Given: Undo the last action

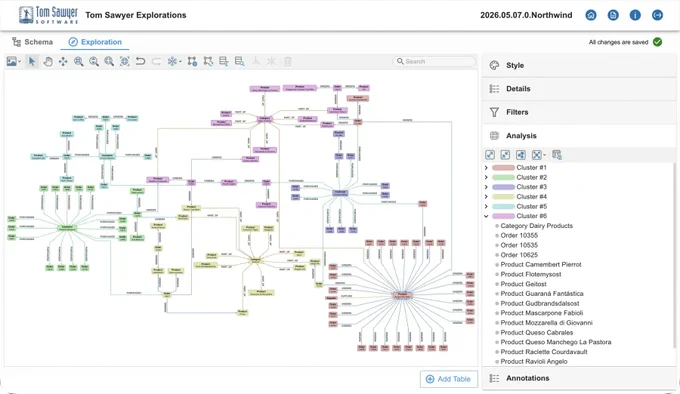Looking at the screenshot, I should [x=140, y=62].
